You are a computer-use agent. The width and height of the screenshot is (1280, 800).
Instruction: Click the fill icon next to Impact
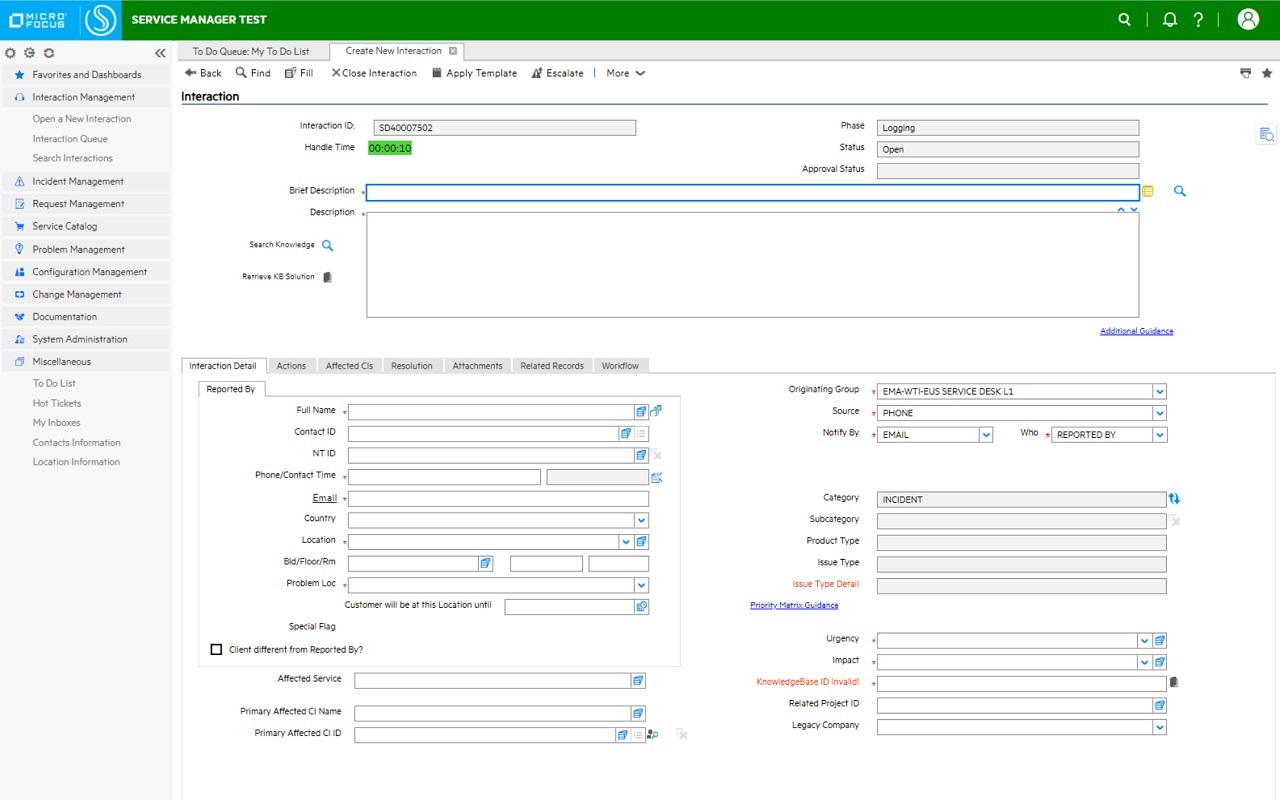1160,662
